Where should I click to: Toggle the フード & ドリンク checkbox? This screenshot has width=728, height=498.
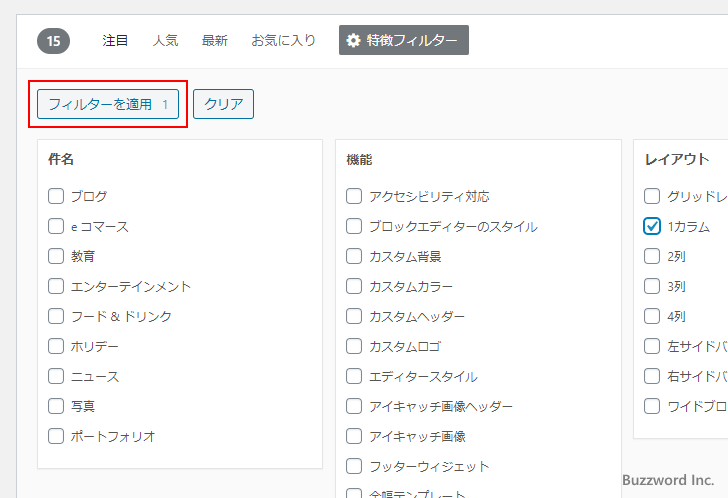pyautogui.click(x=56, y=316)
